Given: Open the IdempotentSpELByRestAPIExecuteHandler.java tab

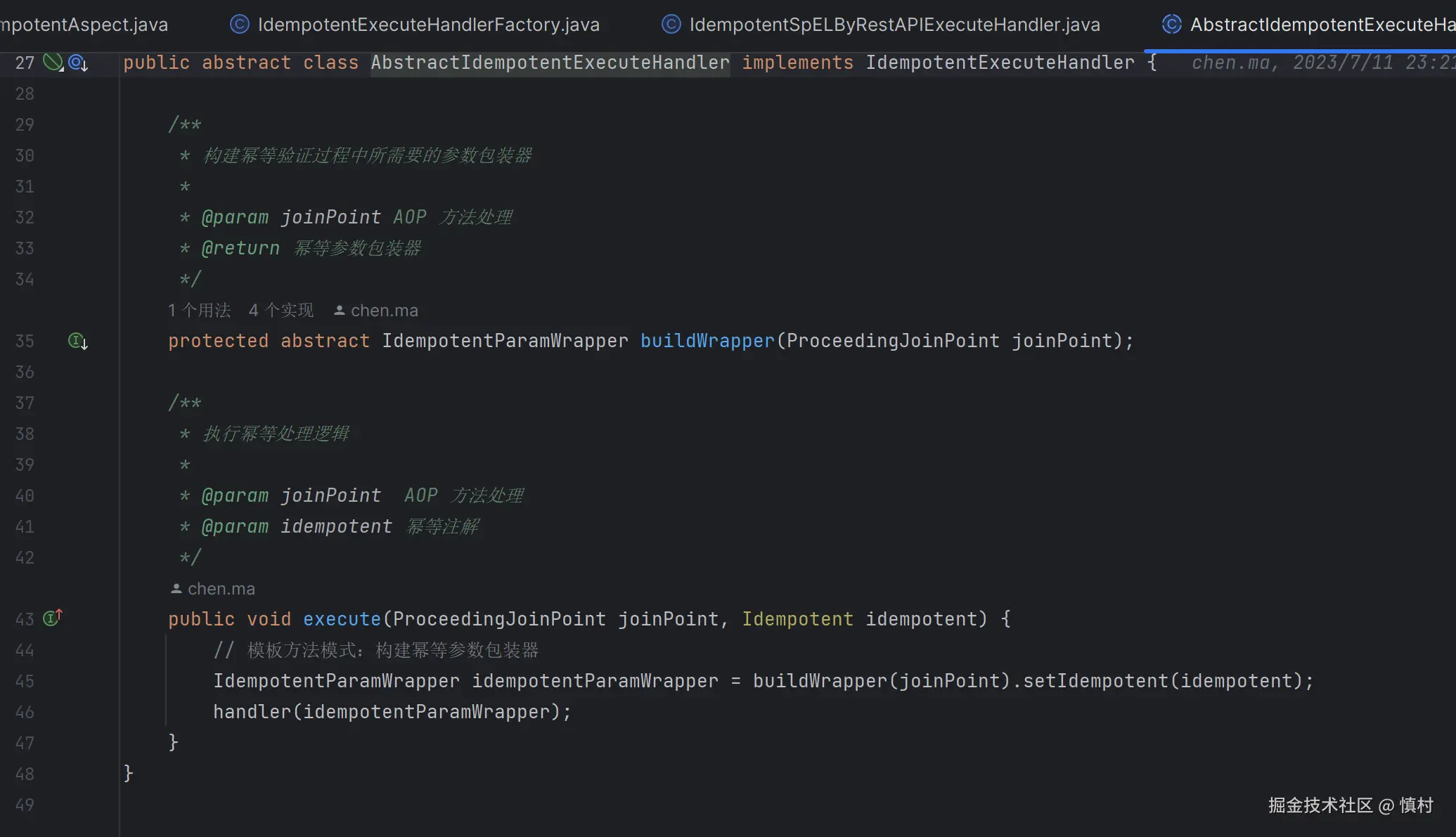Looking at the screenshot, I should pyautogui.click(x=894, y=25).
